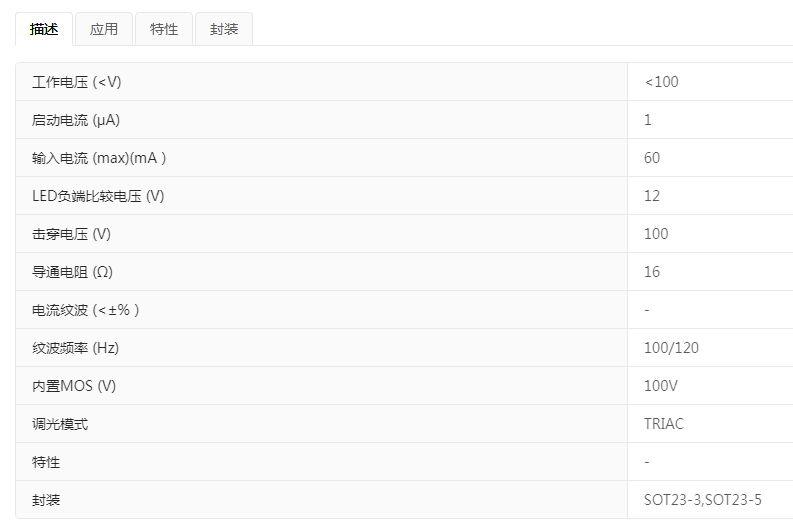Click the TRIAC value cell
The height and width of the screenshot is (522, 793).
click(x=664, y=424)
